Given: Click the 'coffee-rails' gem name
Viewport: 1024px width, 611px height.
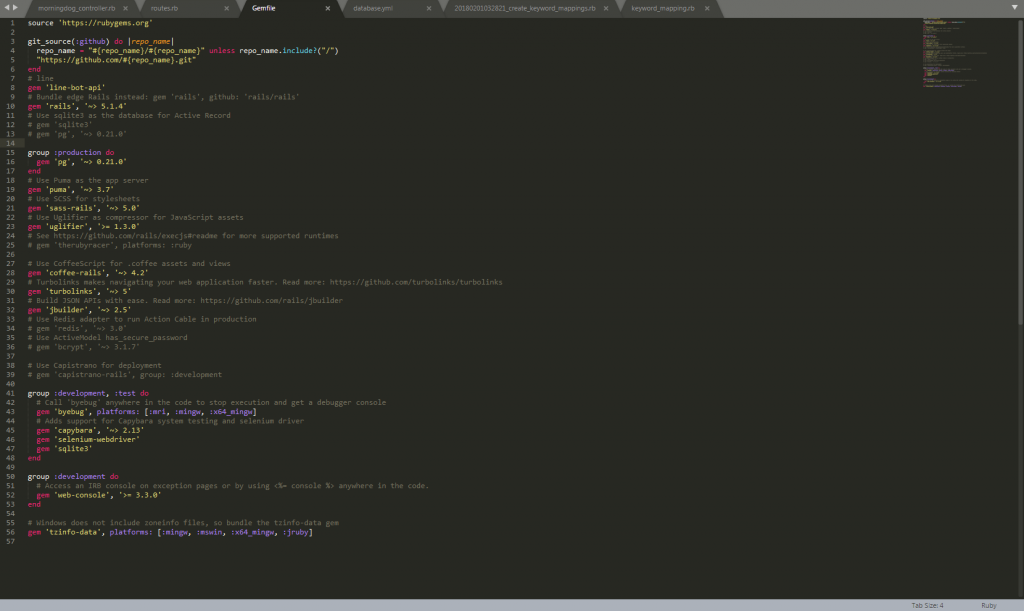Looking at the screenshot, I should tap(75, 273).
